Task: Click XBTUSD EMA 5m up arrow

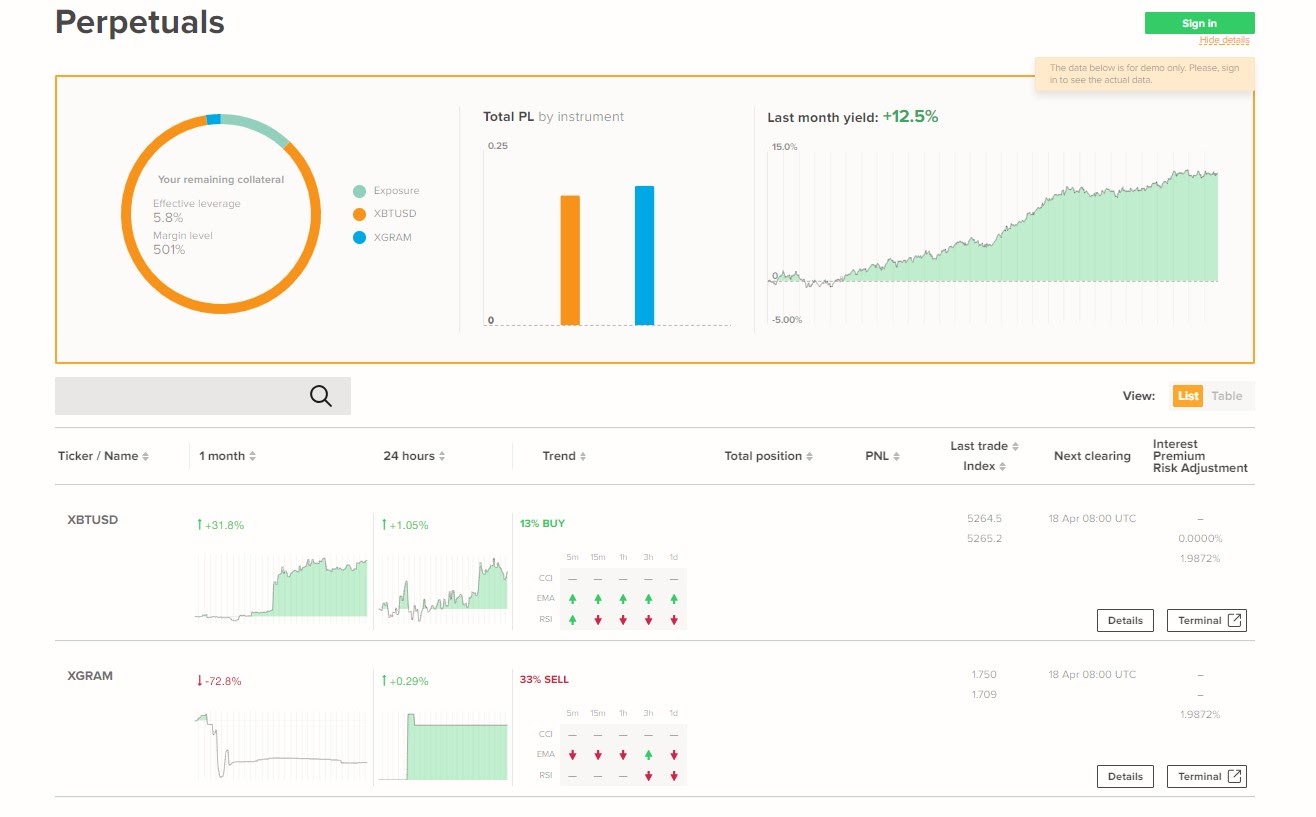Action: 573,599
